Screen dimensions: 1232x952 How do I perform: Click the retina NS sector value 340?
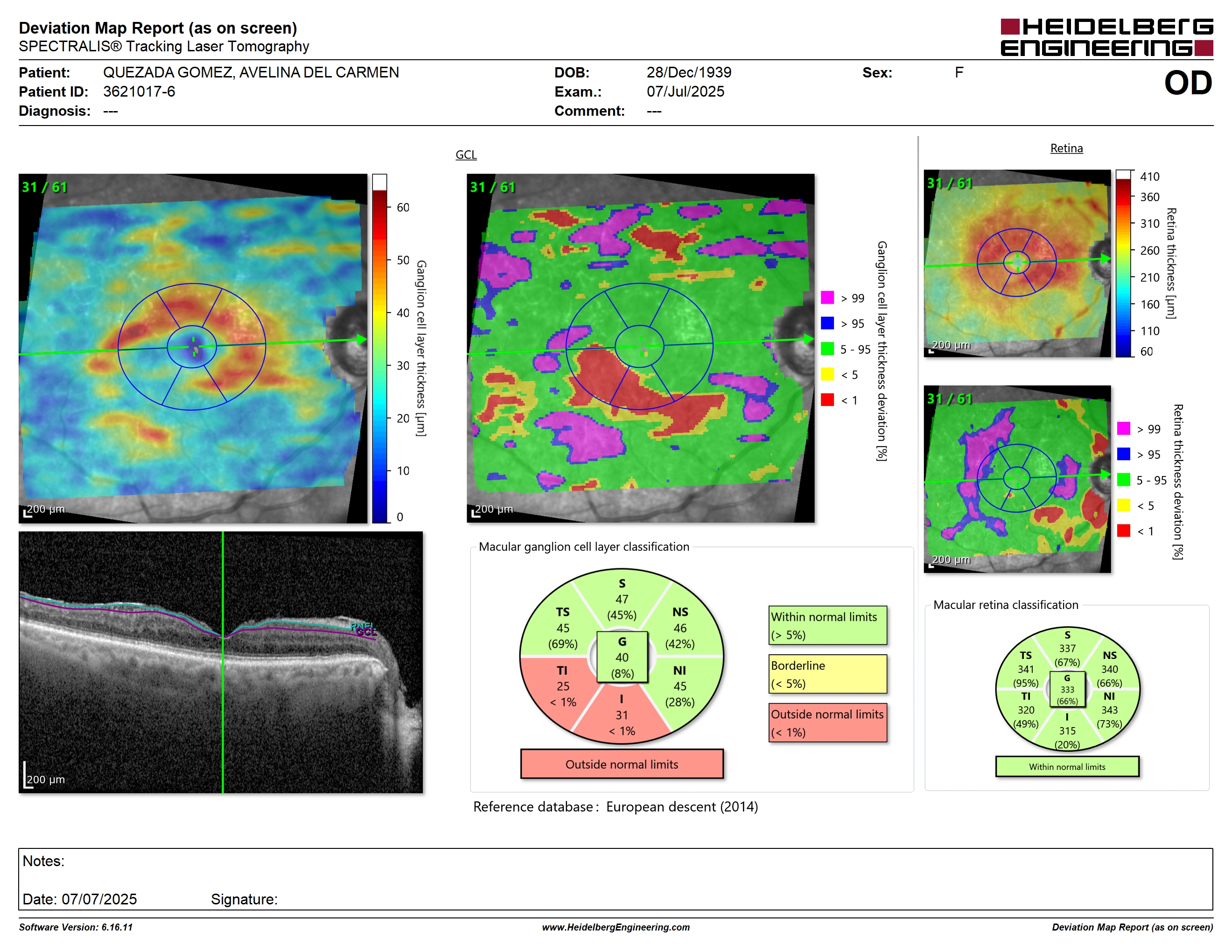click(1109, 670)
